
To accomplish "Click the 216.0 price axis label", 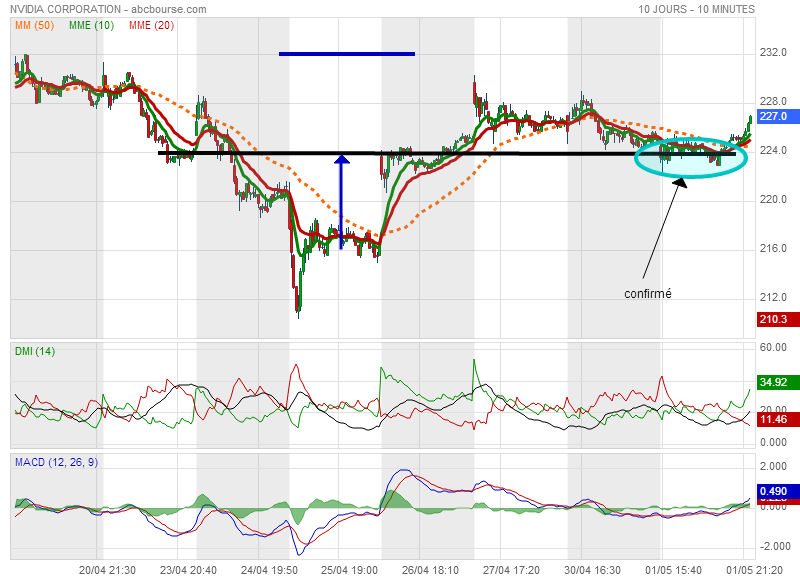I will click(x=773, y=248).
